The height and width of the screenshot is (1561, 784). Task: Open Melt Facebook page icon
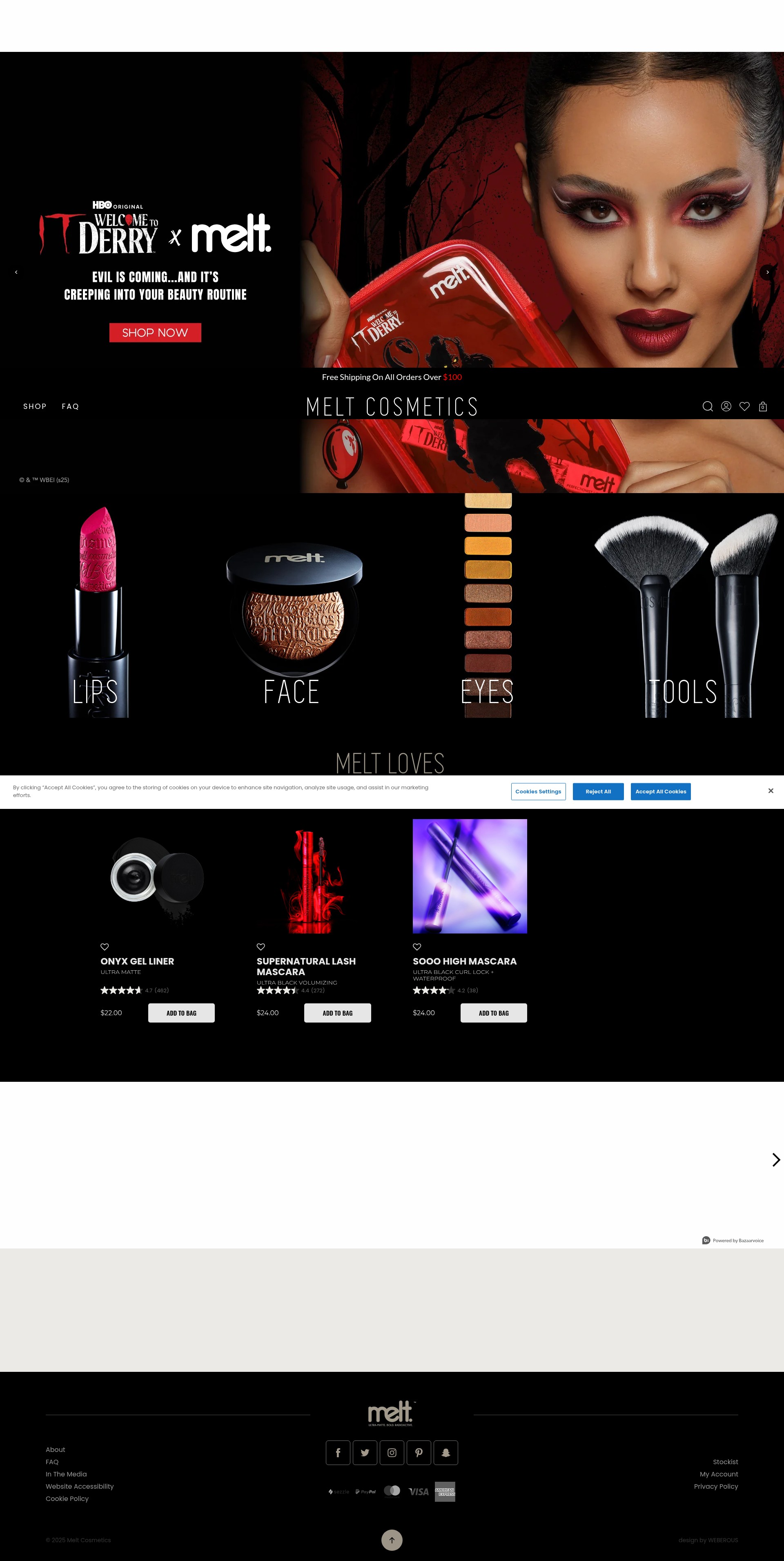[338, 1452]
